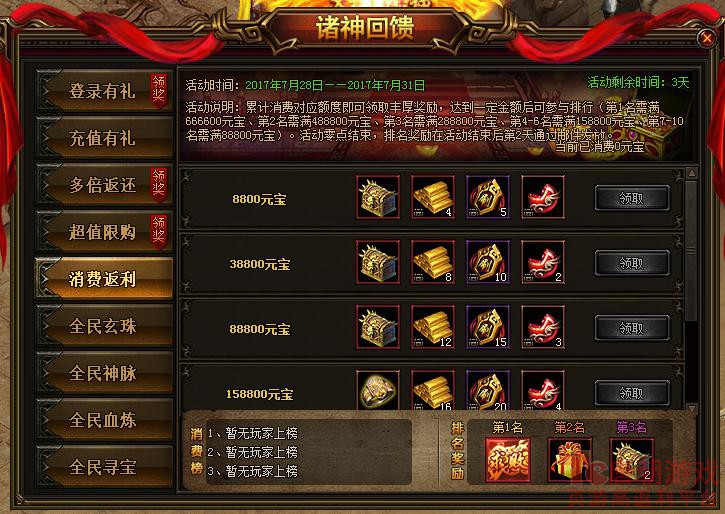Select the 全民玄珠 tab
Image resolution: width=725 pixels, height=514 pixels.
(x=104, y=326)
